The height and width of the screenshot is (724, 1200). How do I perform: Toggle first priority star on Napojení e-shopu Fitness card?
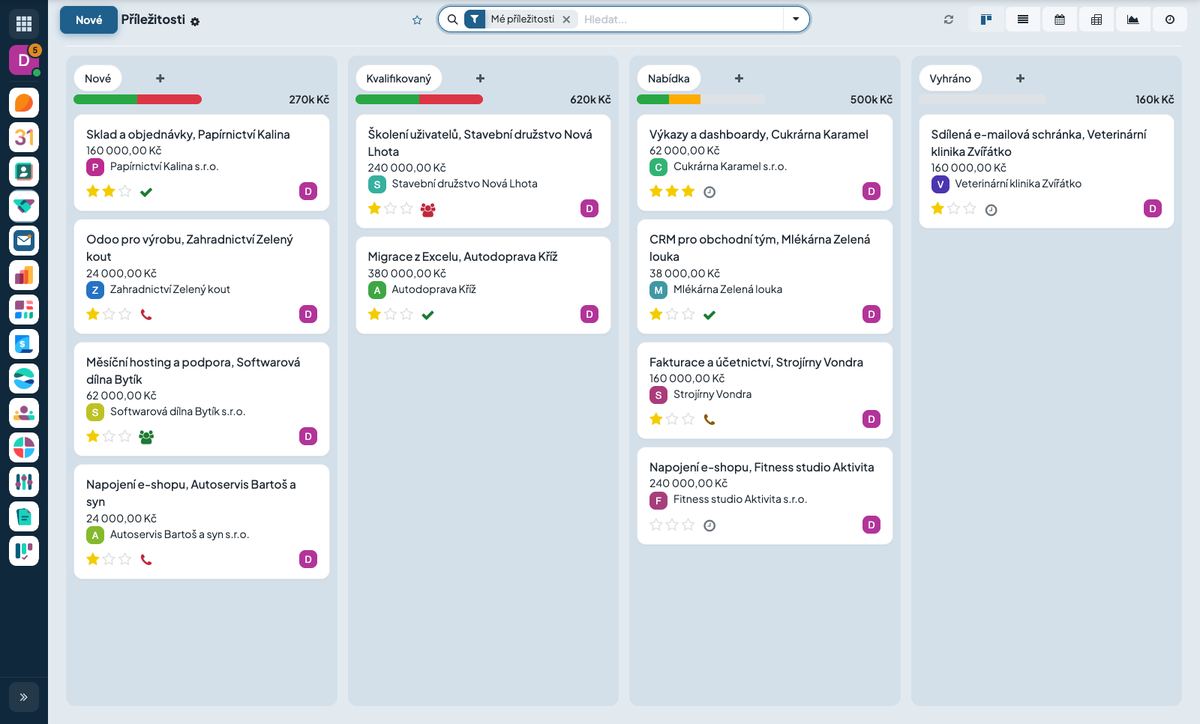point(656,524)
